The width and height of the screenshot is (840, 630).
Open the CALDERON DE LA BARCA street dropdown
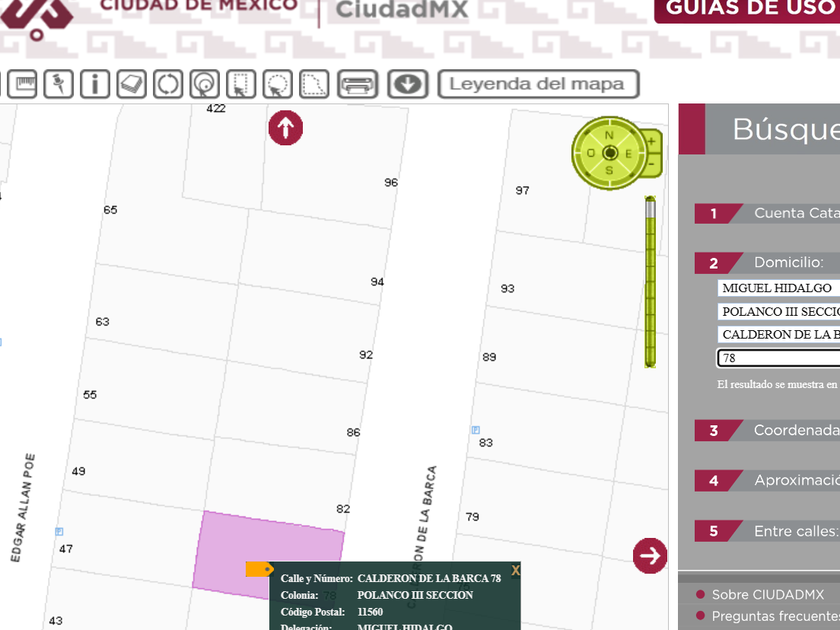point(778,334)
